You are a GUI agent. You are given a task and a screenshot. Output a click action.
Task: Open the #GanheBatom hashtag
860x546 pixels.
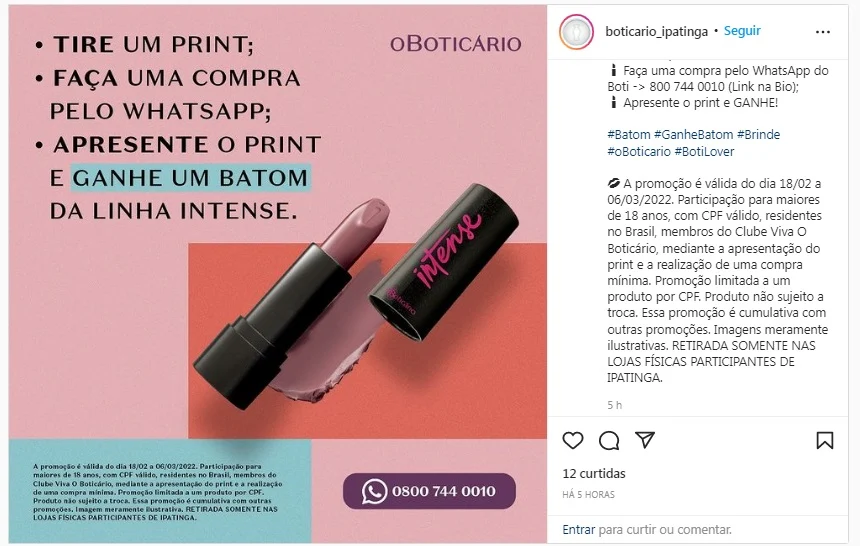(x=693, y=134)
